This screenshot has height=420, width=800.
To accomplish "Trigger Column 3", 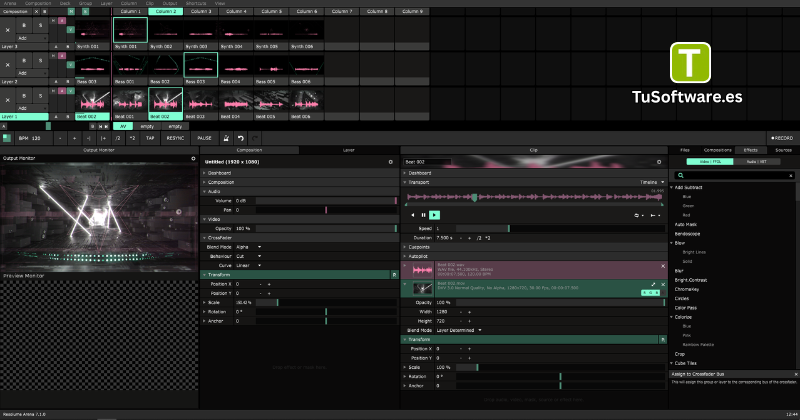I will [201, 11].
